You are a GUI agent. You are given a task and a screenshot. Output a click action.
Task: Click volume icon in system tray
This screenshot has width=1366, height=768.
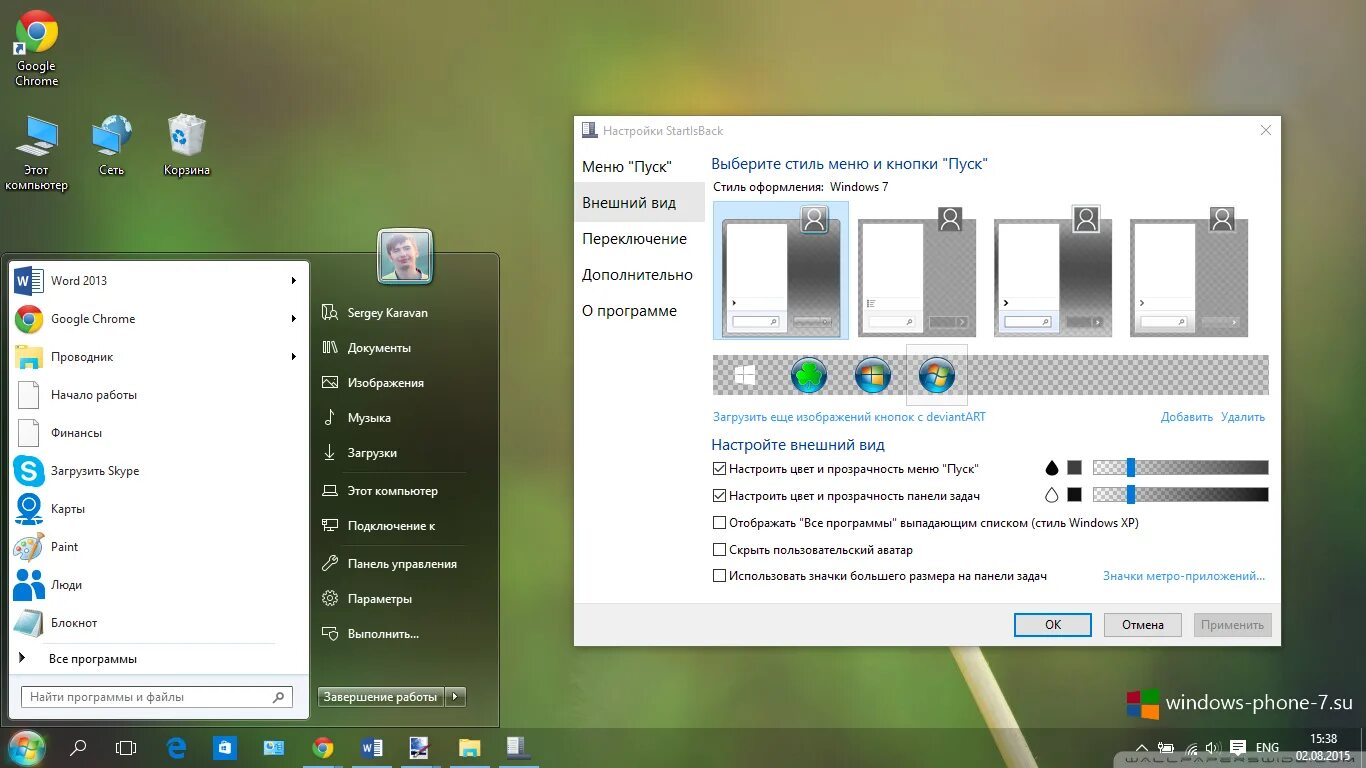pyautogui.click(x=1212, y=747)
